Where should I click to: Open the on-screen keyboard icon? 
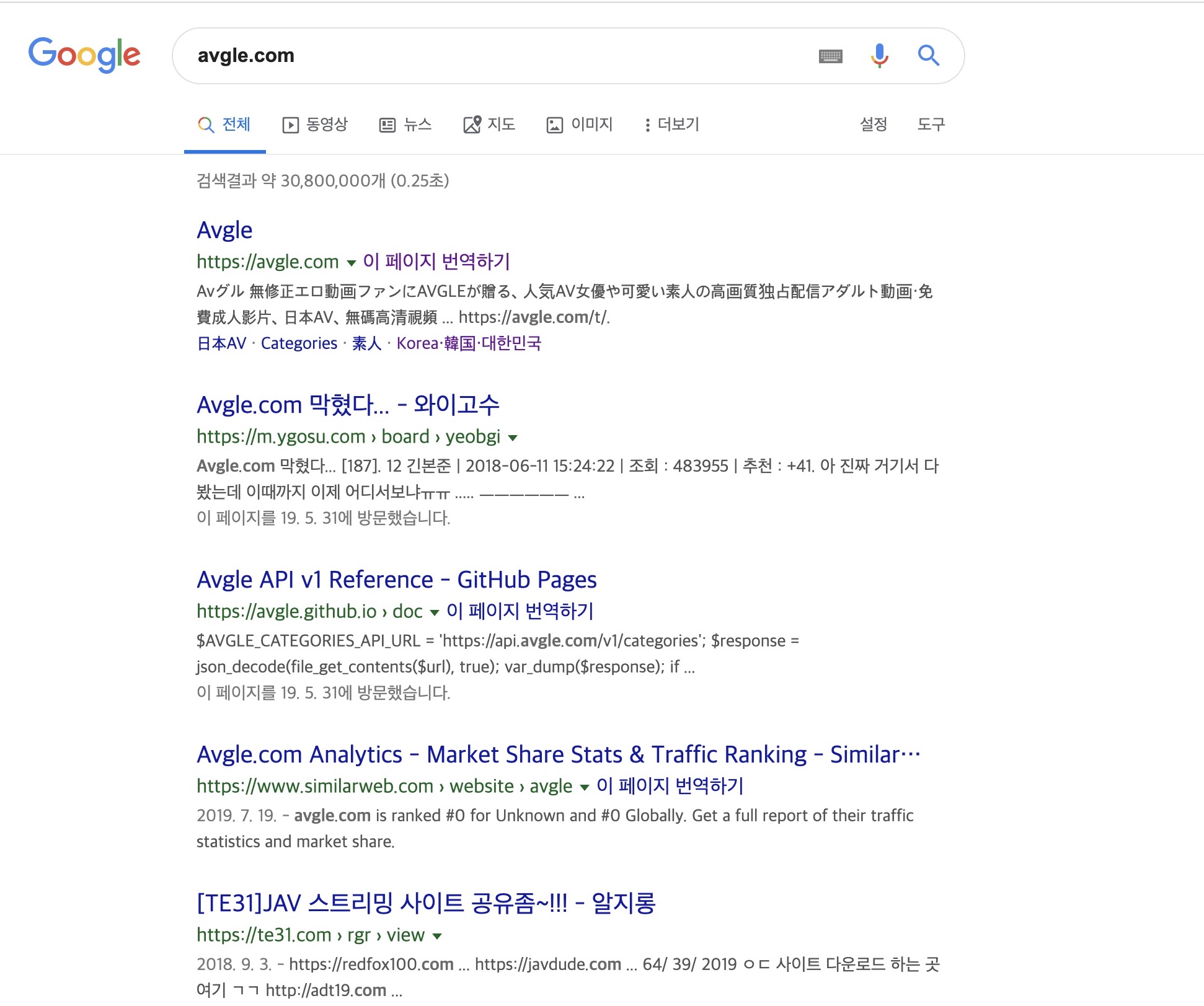(x=830, y=56)
